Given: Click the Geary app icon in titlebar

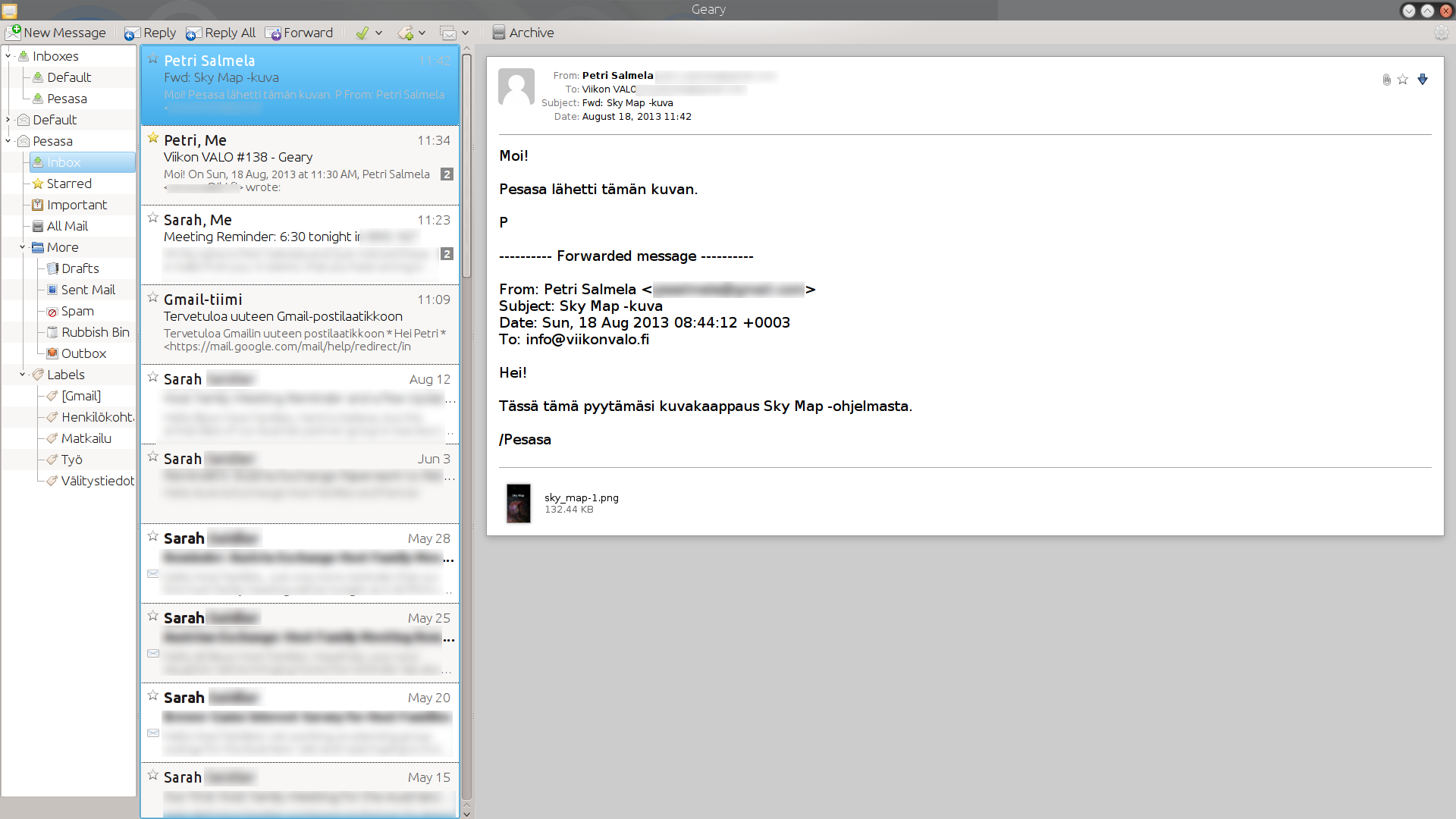Looking at the screenshot, I should pyautogui.click(x=9, y=11).
